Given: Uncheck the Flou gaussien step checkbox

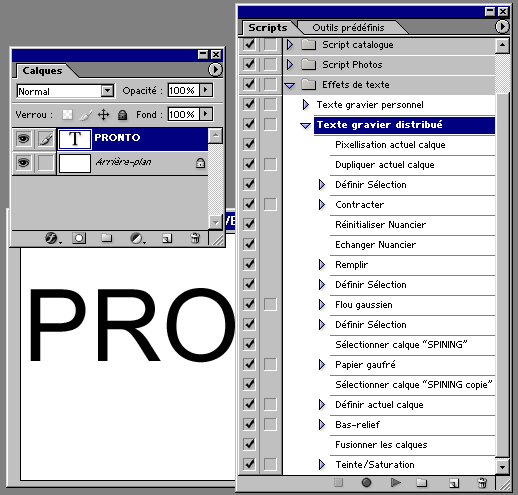Looking at the screenshot, I should [x=249, y=304].
